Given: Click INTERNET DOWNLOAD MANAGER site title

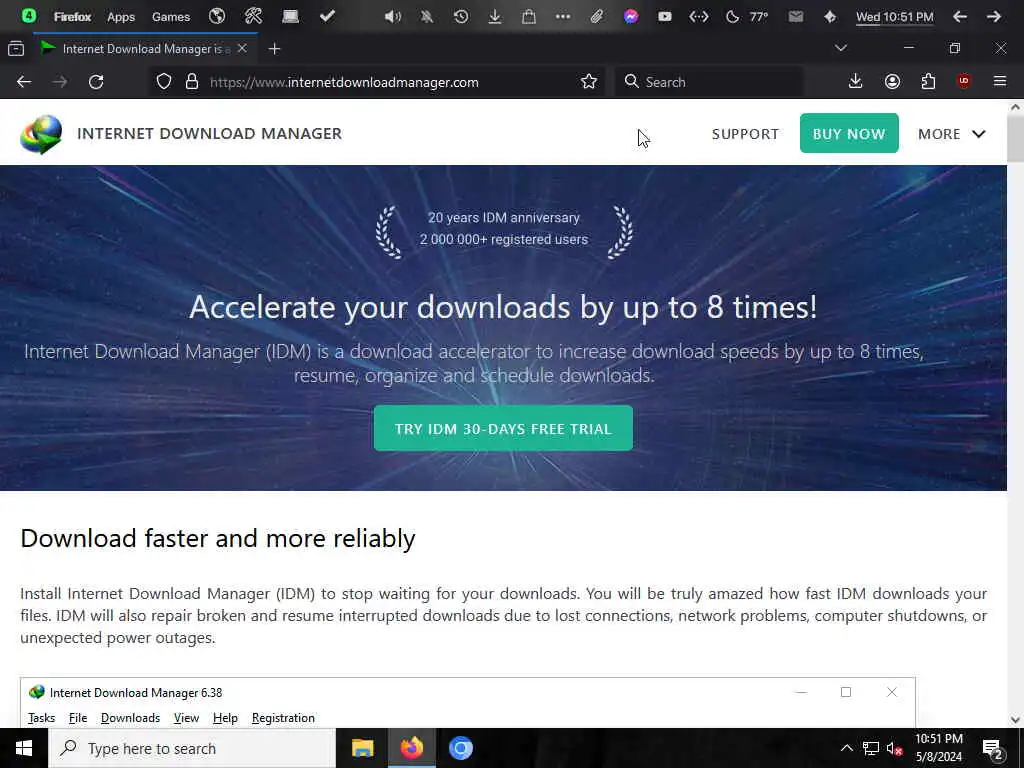Looking at the screenshot, I should coord(210,133).
